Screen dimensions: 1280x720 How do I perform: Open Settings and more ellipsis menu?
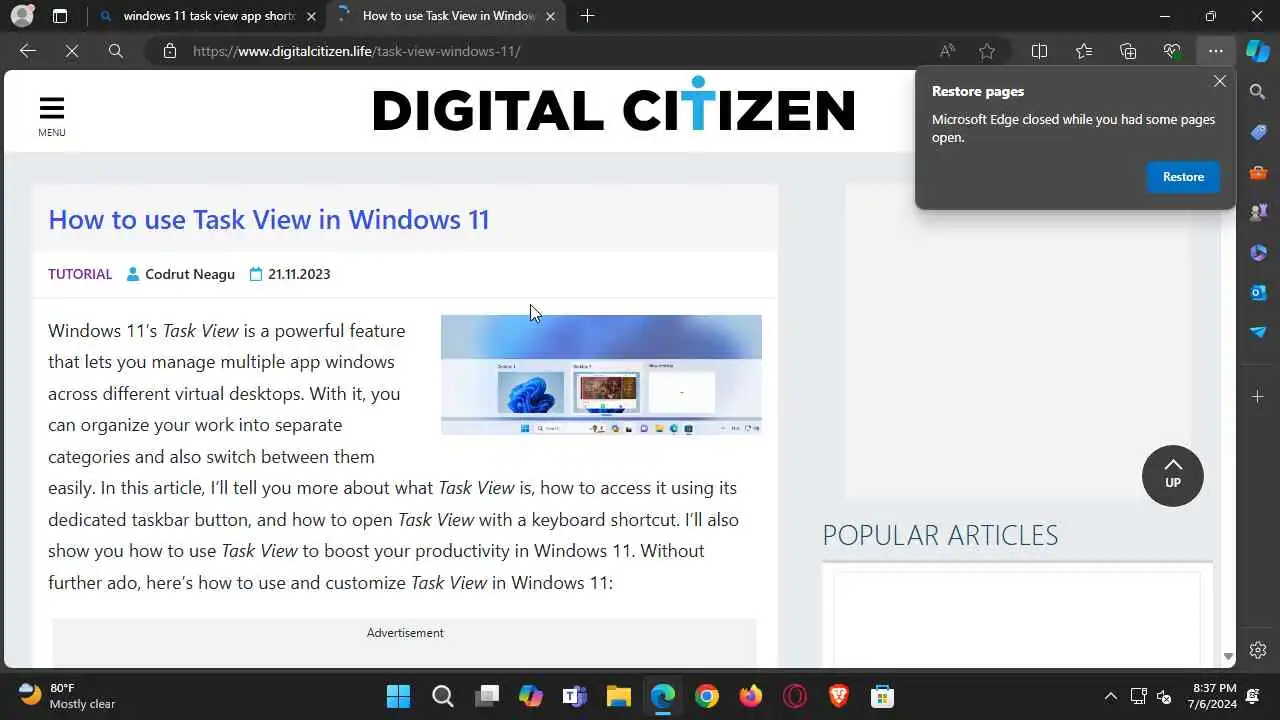pos(1215,51)
